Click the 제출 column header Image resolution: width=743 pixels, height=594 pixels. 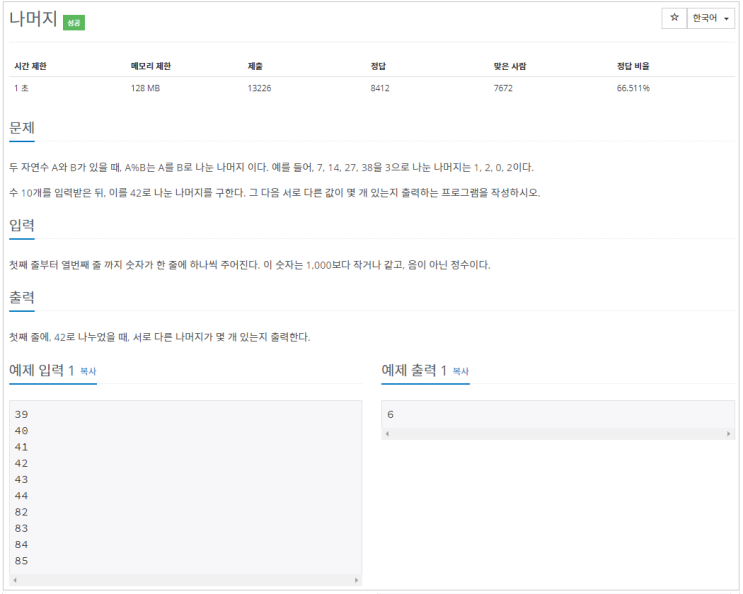[x=255, y=66]
